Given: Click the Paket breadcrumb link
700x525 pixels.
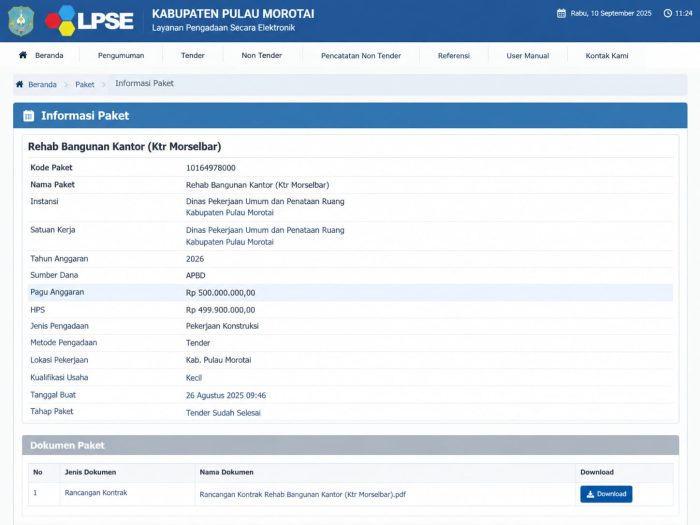Looking at the screenshot, I should click(85, 84).
